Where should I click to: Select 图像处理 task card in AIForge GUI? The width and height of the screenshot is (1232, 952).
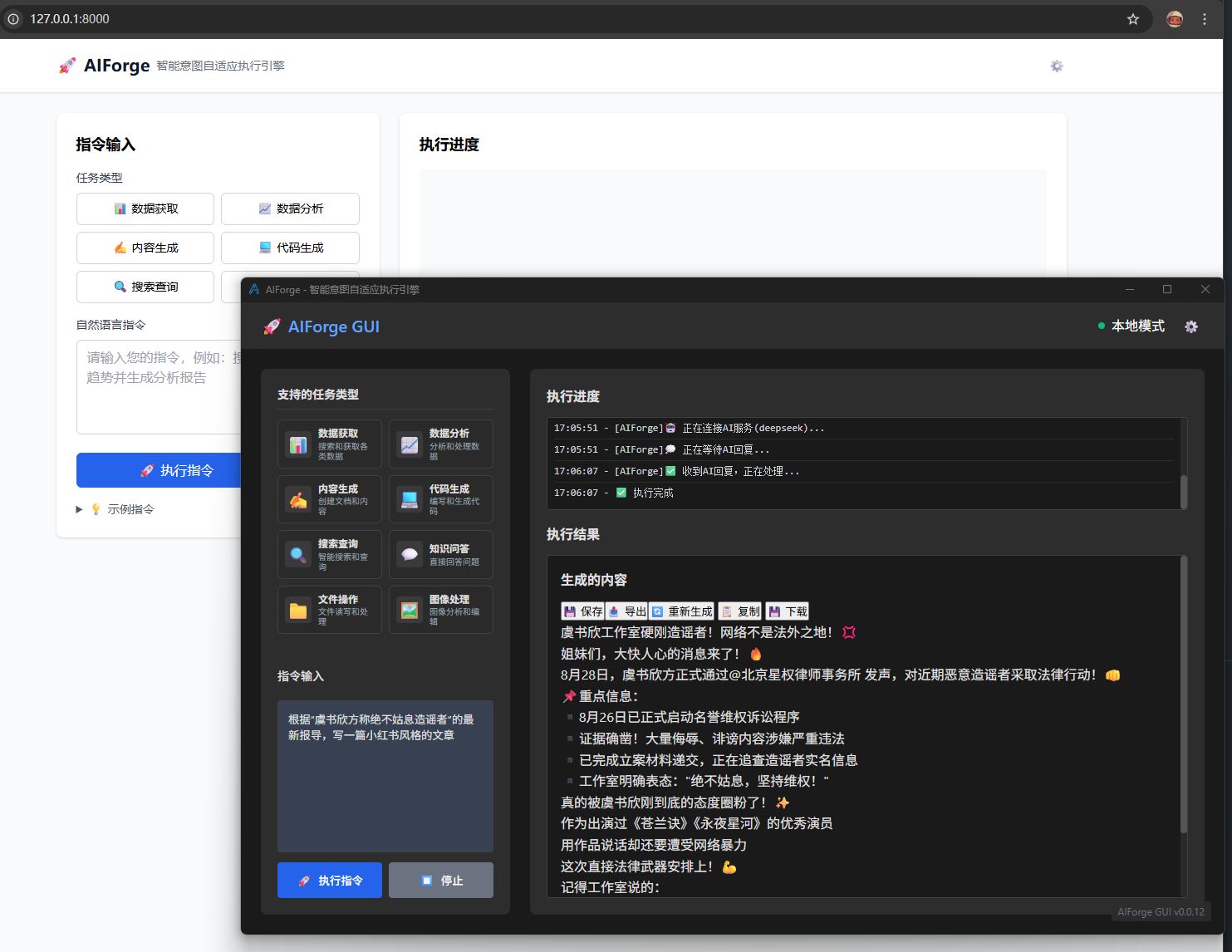coord(441,610)
